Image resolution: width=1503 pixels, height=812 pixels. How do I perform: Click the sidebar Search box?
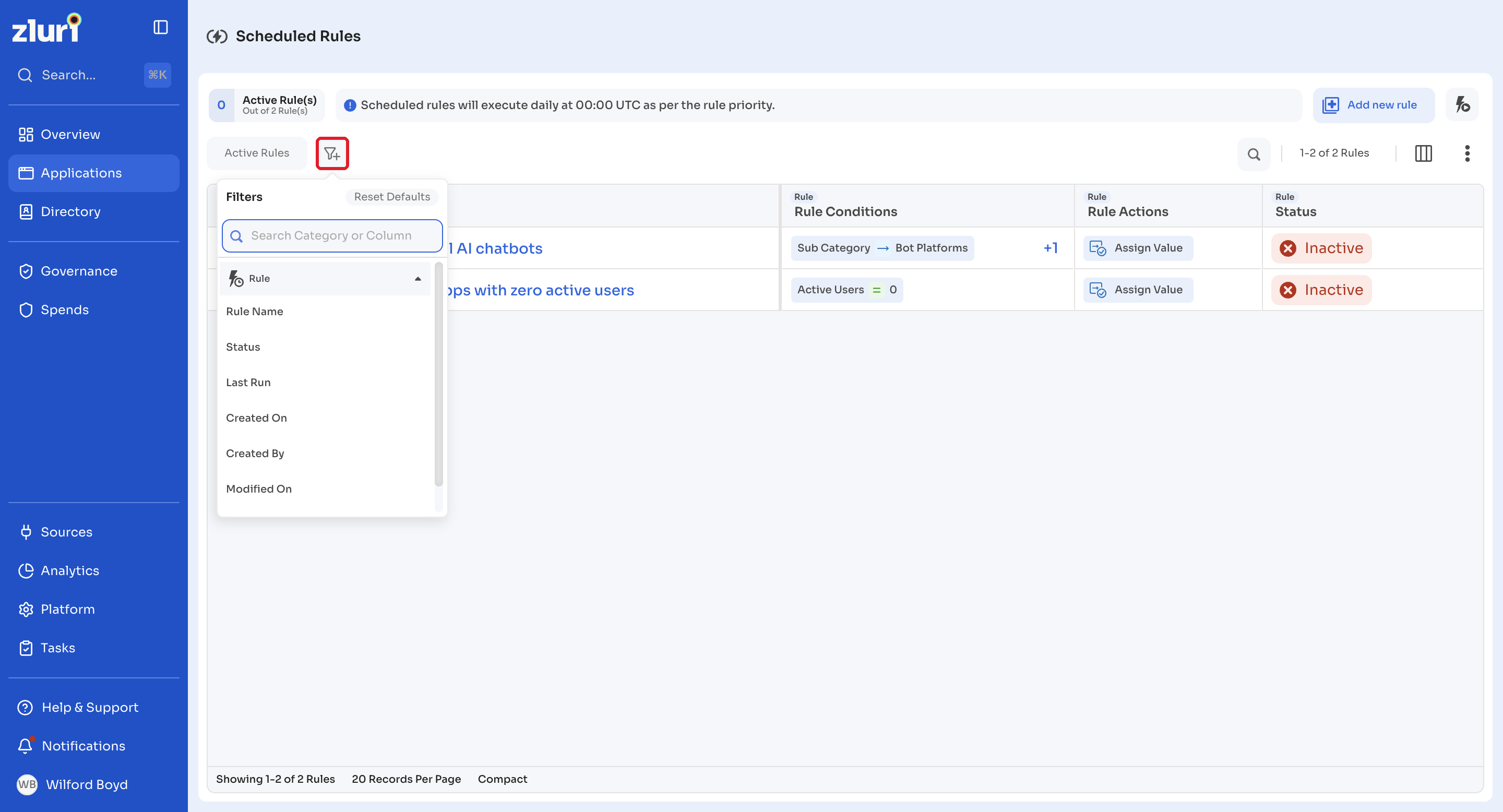coord(93,75)
